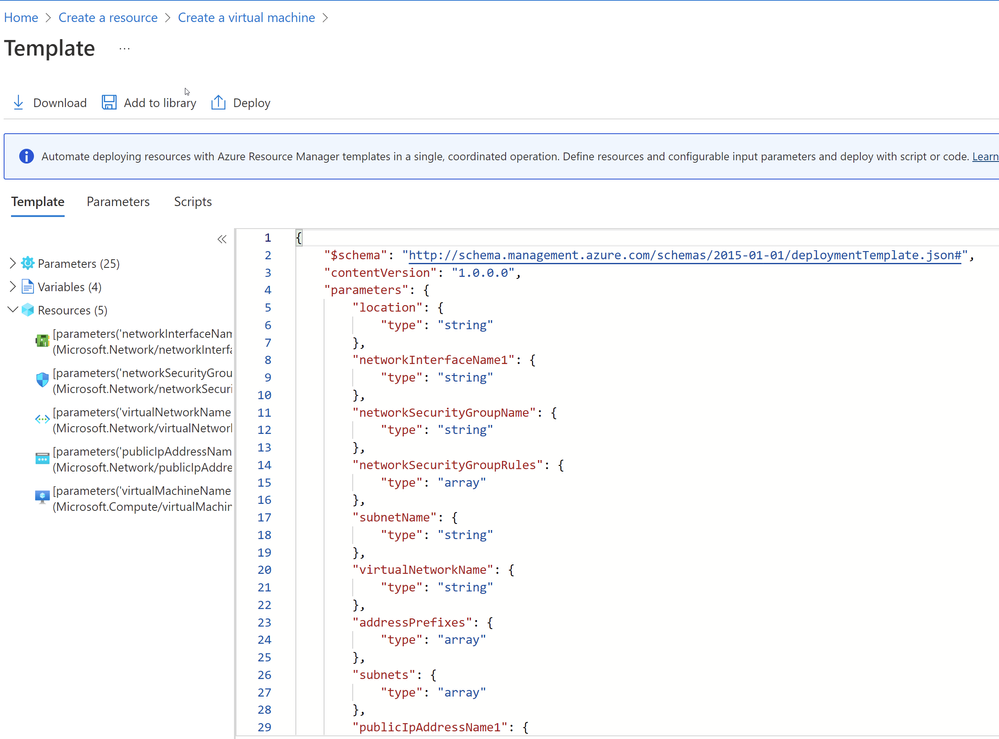This screenshot has height=739, width=999.
Task: Select Variables (4) tree label
Action: coord(69,287)
